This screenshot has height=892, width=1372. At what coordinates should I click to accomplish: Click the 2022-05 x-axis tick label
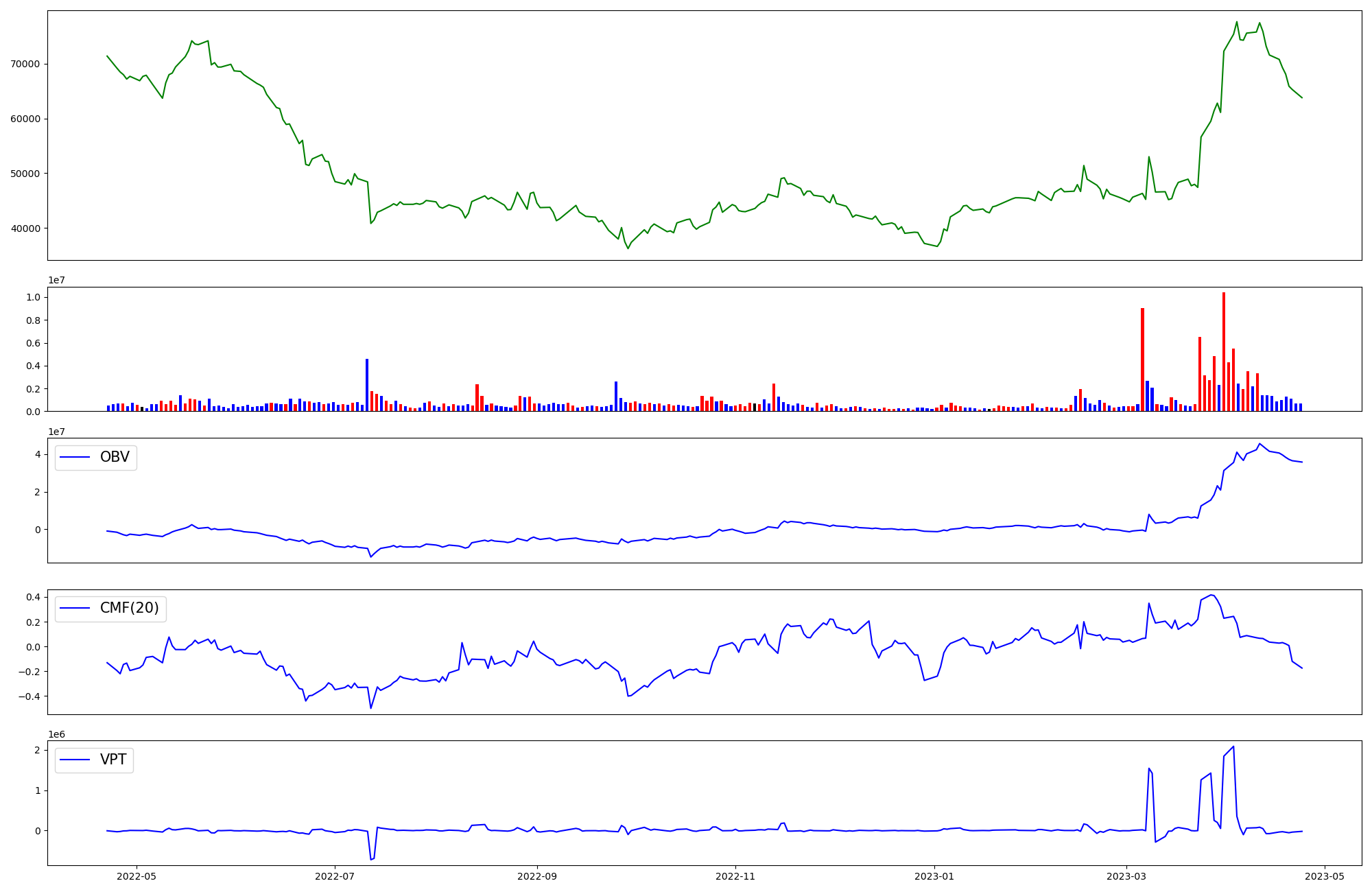click(137, 876)
